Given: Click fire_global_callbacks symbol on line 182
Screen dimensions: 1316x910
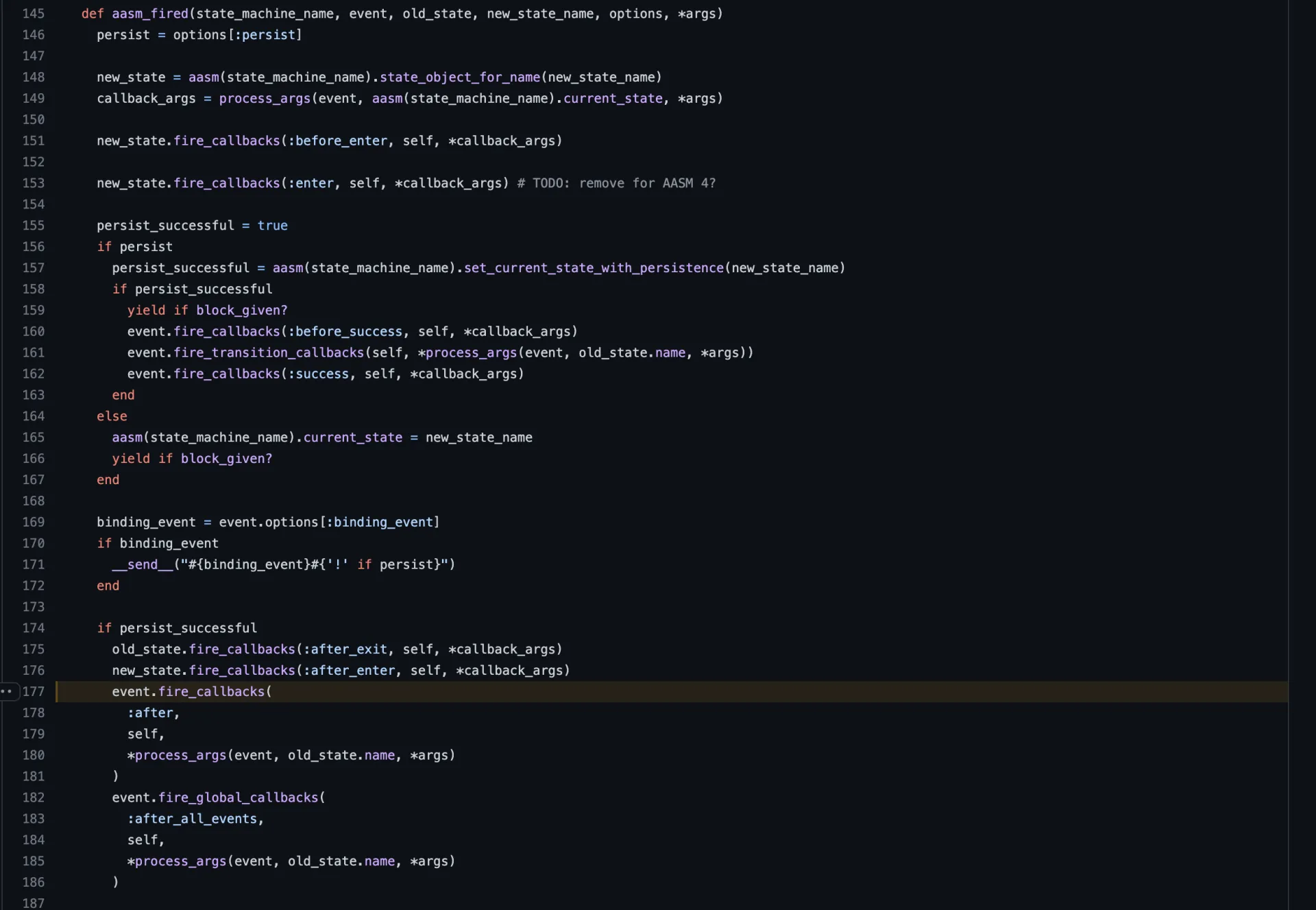Looking at the screenshot, I should (239, 798).
